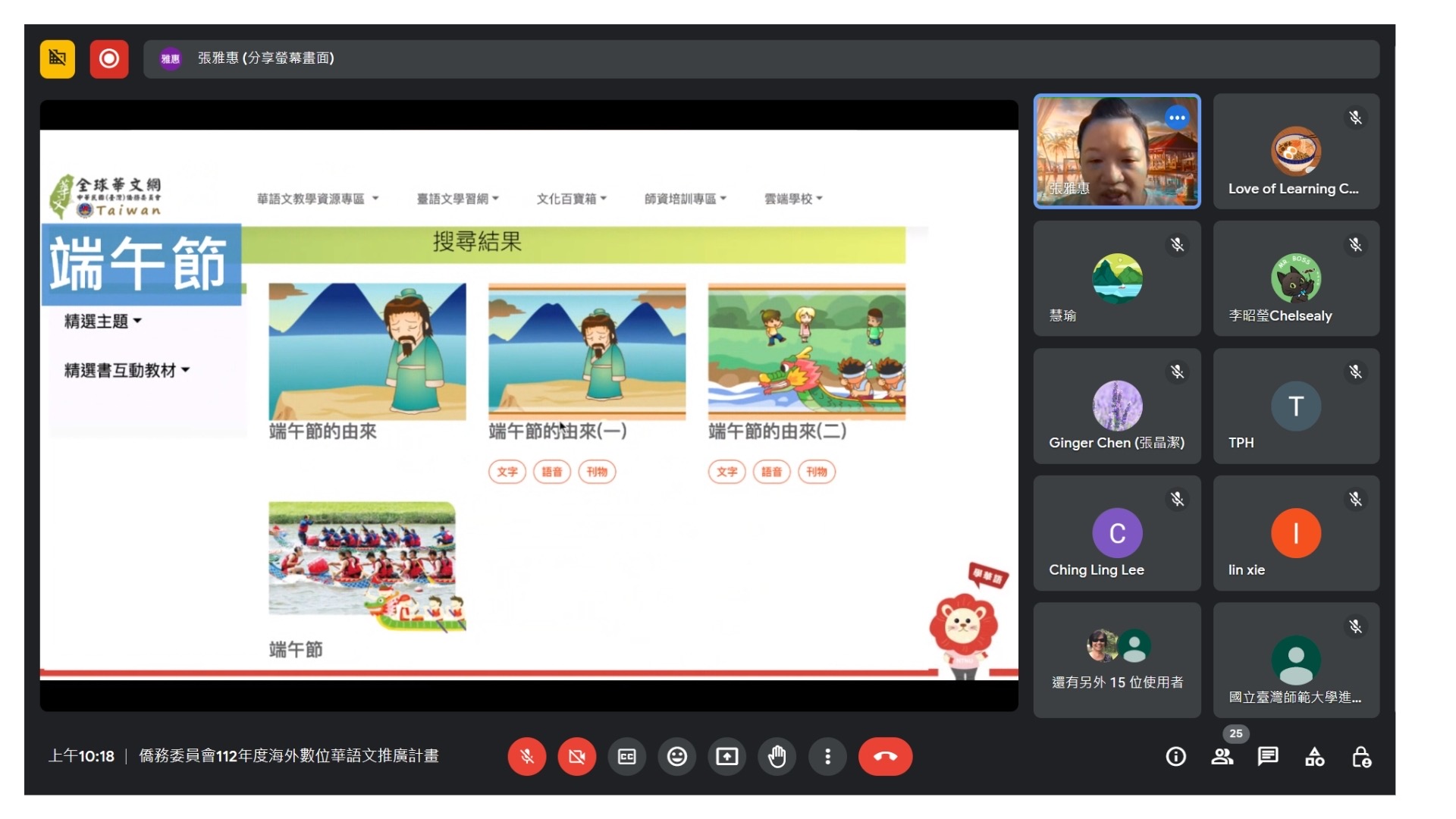Toggle the muted microphone button
The height and width of the screenshot is (819, 1456).
[527, 756]
